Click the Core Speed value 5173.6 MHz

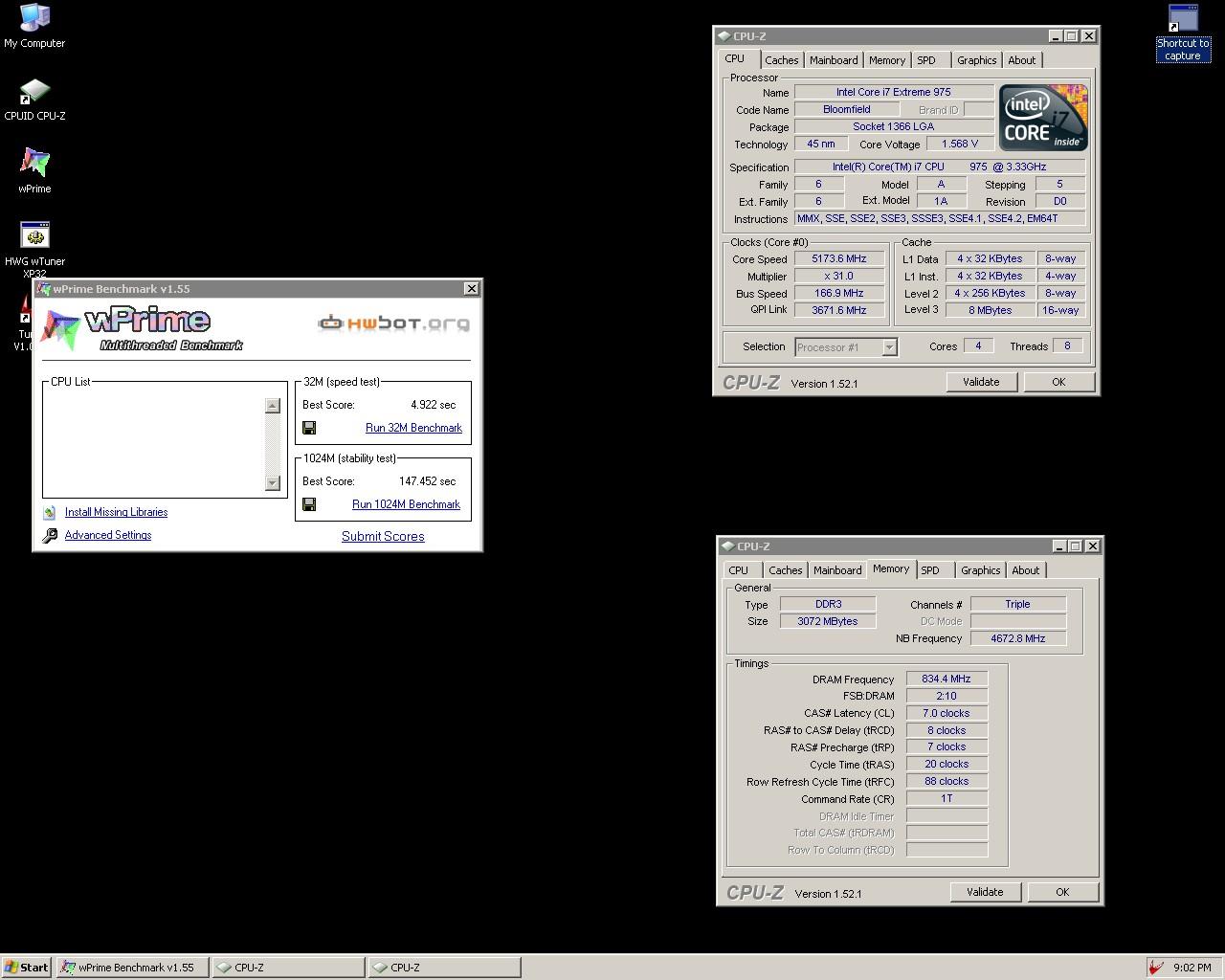[838, 259]
